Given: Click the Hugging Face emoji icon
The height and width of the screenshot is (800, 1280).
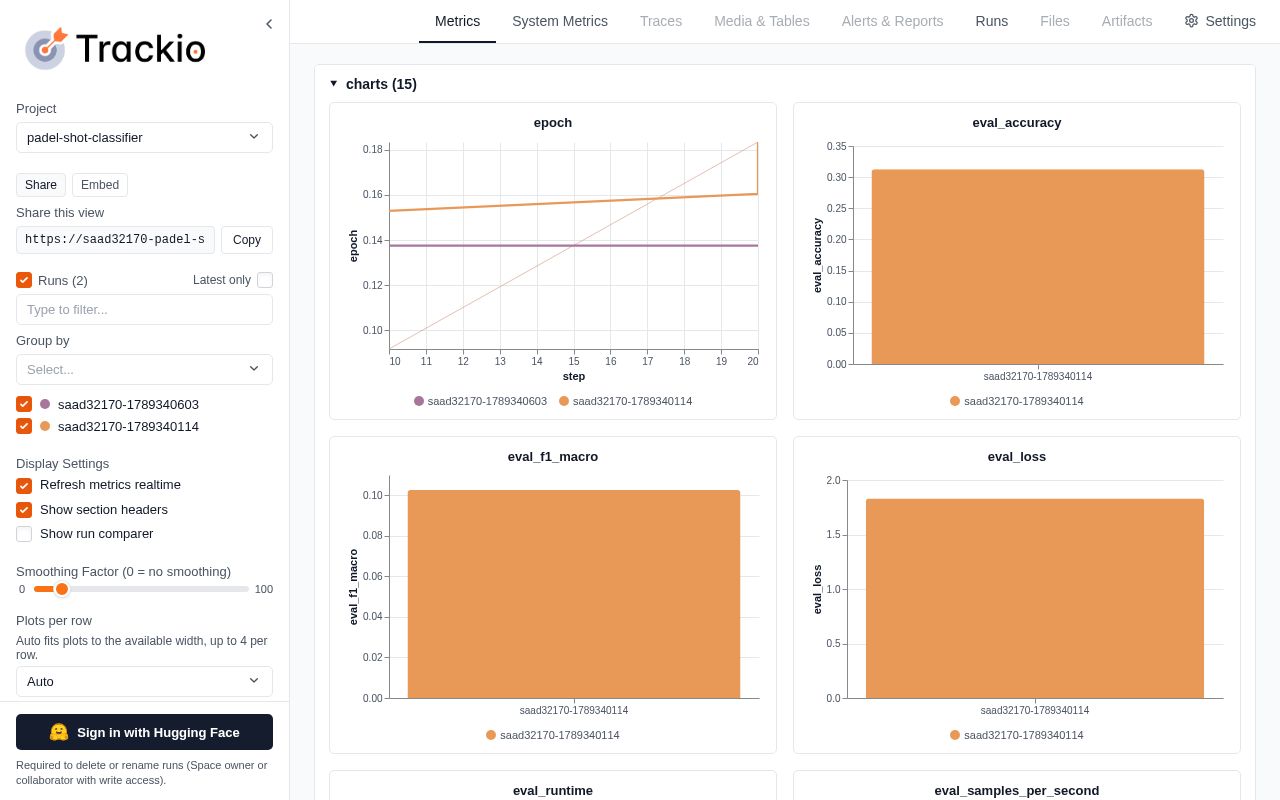Looking at the screenshot, I should click(59, 732).
